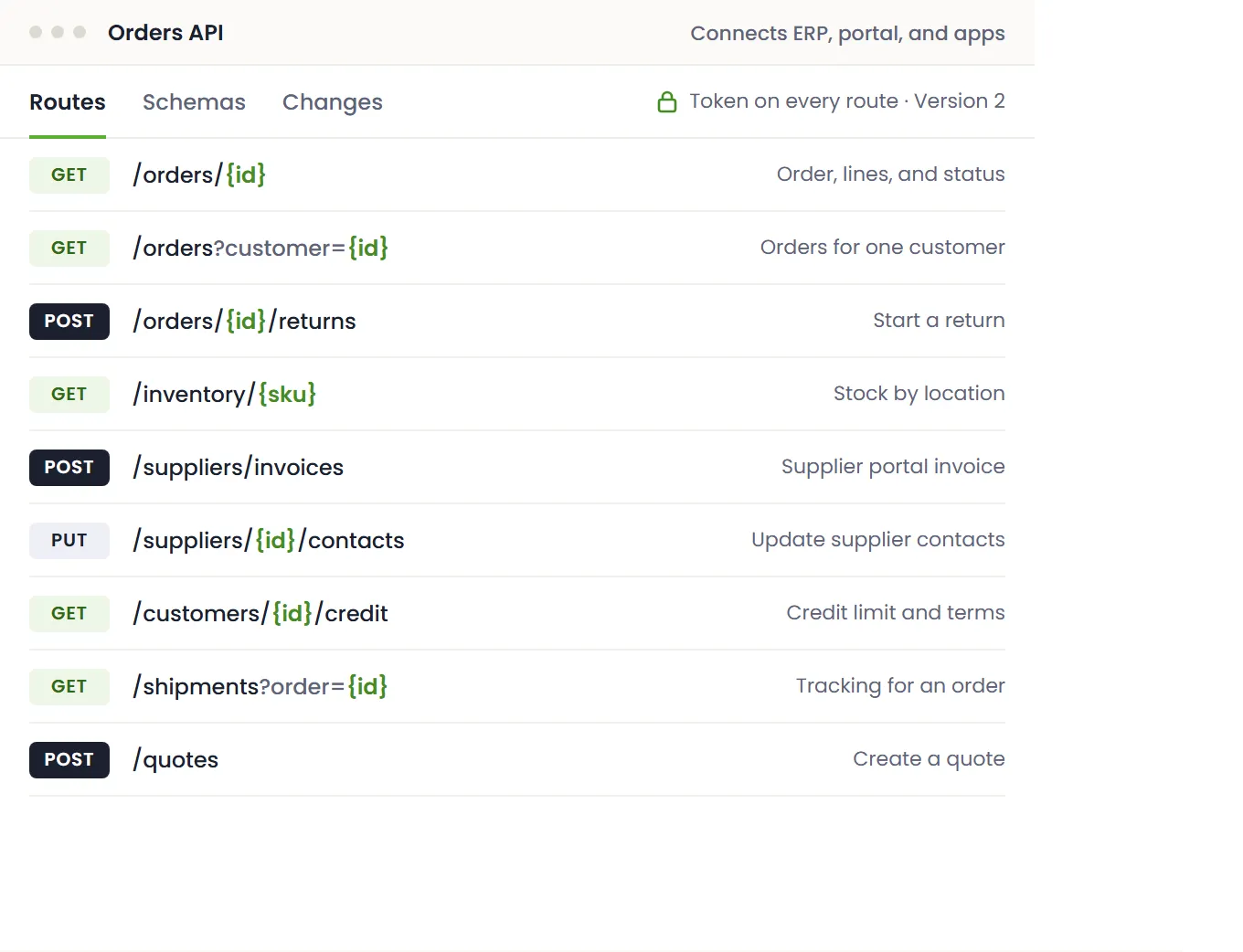The width and height of the screenshot is (1243, 952).
Task: Click 'Credit limit and terms' description
Action: click(896, 613)
